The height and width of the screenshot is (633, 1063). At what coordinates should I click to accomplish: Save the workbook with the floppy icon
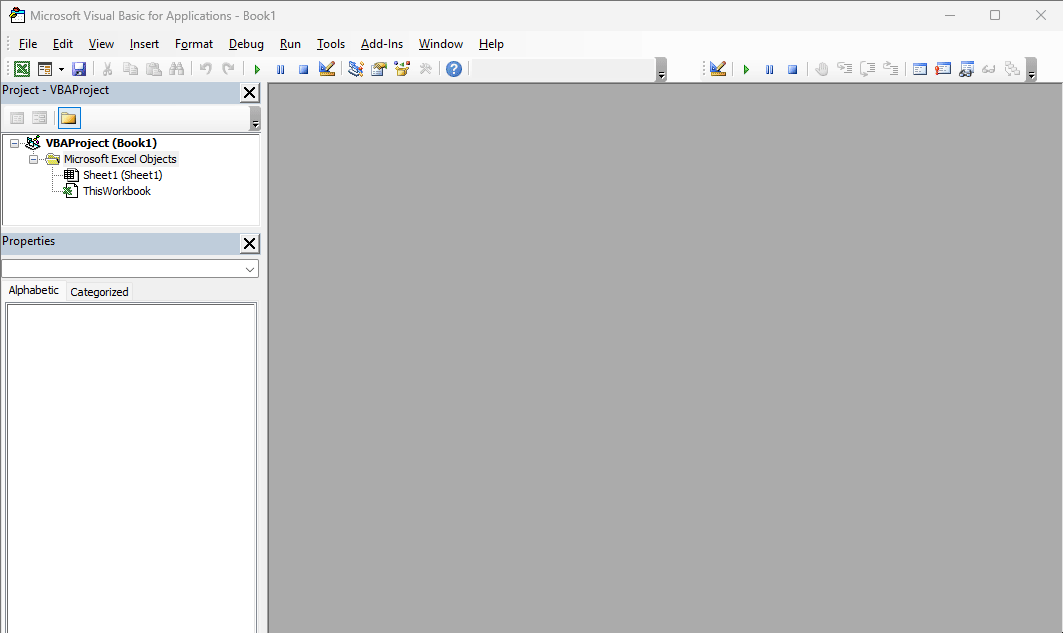tap(79, 69)
